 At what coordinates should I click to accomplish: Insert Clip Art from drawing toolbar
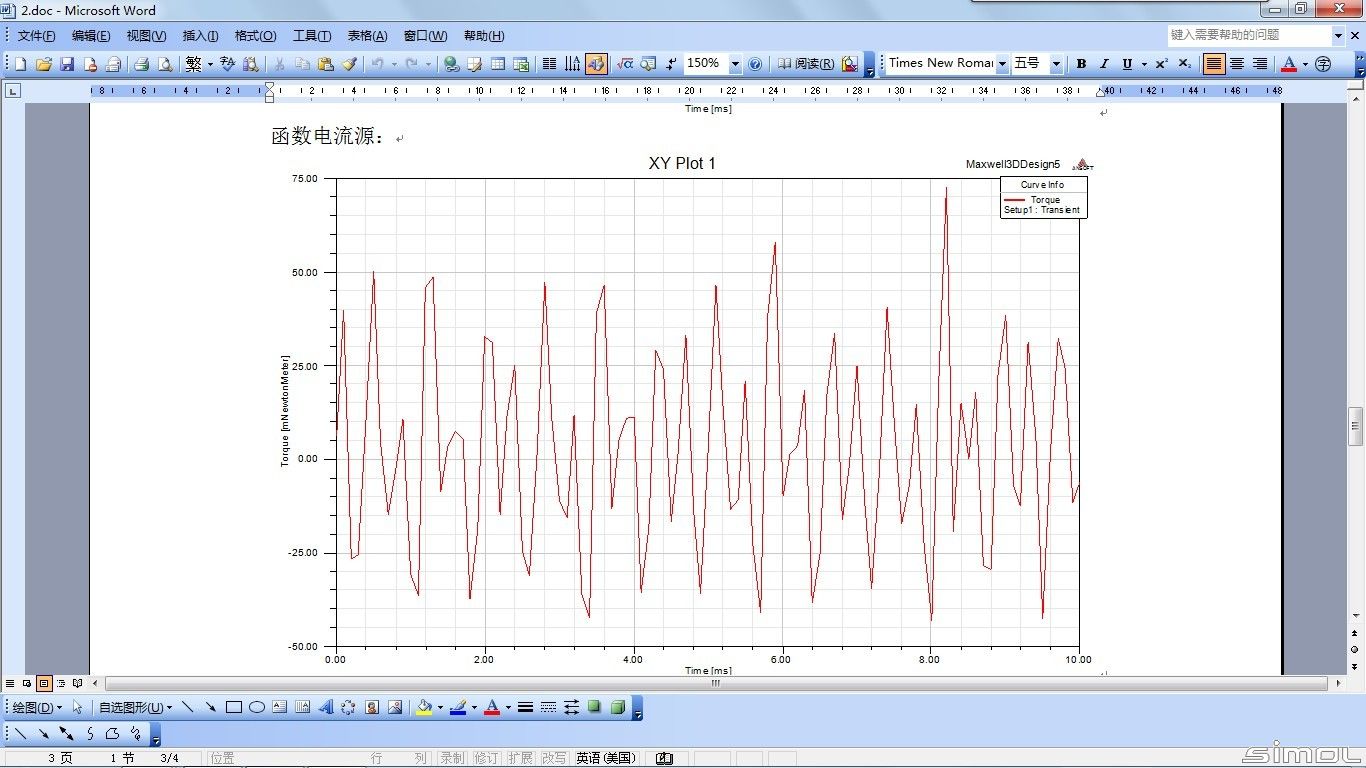(x=372, y=707)
